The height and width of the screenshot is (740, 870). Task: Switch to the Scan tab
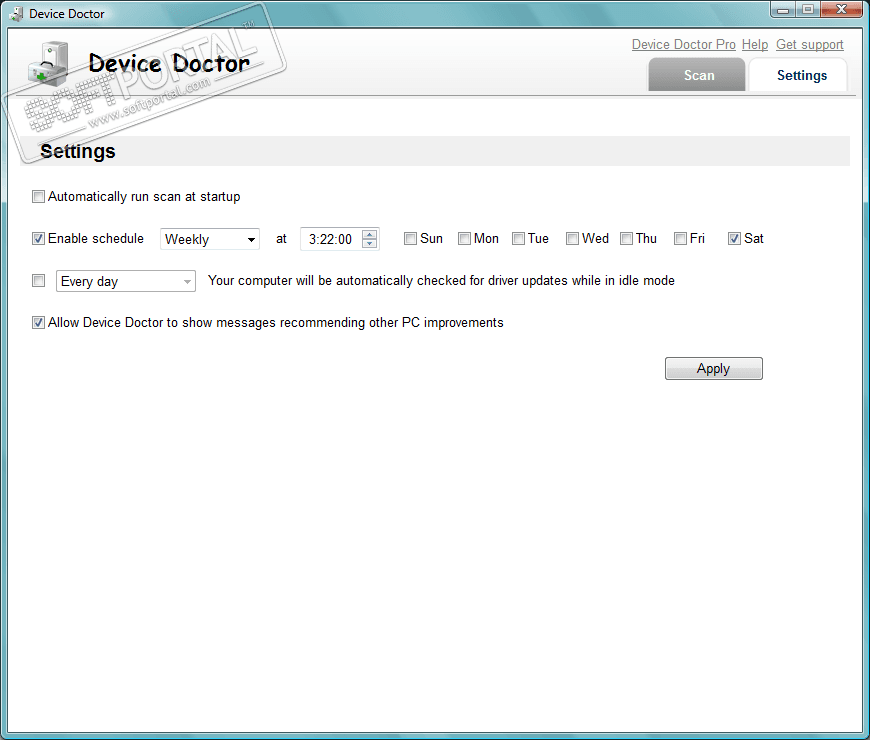697,75
